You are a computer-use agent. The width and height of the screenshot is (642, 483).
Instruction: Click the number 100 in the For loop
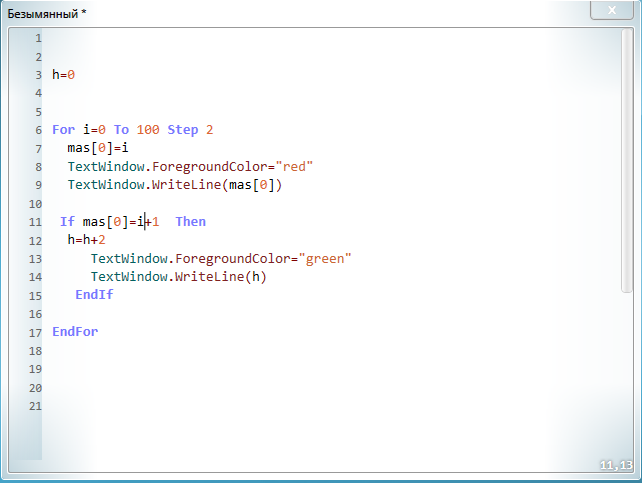click(148, 130)
